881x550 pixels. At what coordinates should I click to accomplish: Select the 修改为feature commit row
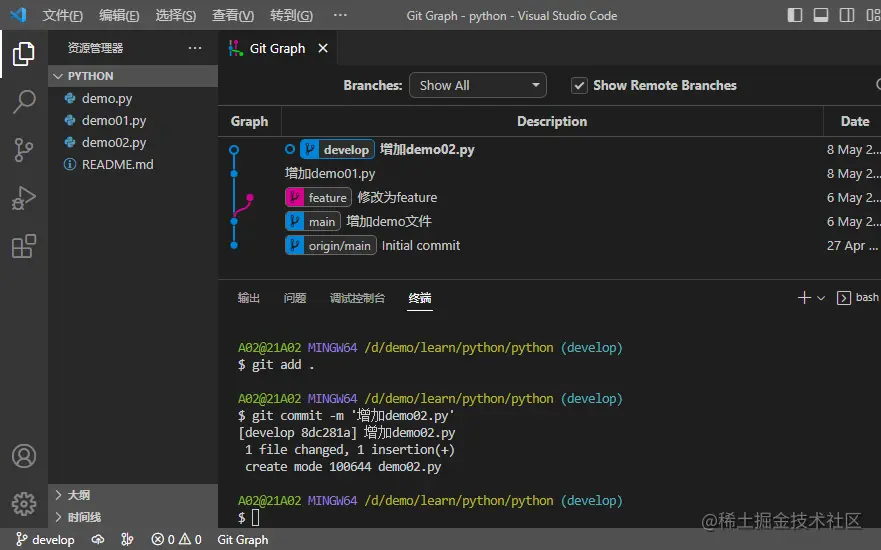pyautogui.click(x=550, y=198)
